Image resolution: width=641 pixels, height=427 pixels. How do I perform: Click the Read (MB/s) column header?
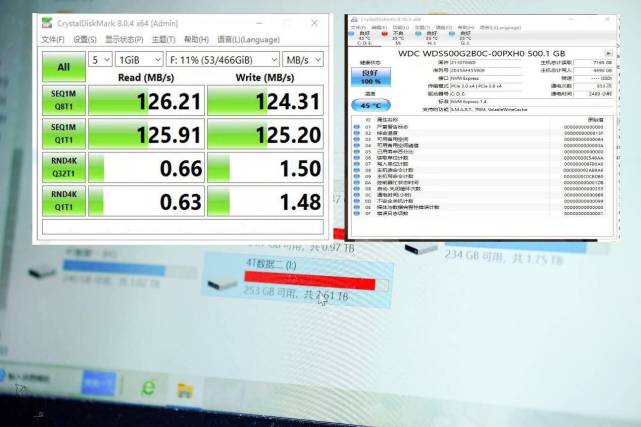tap(146, 77)
